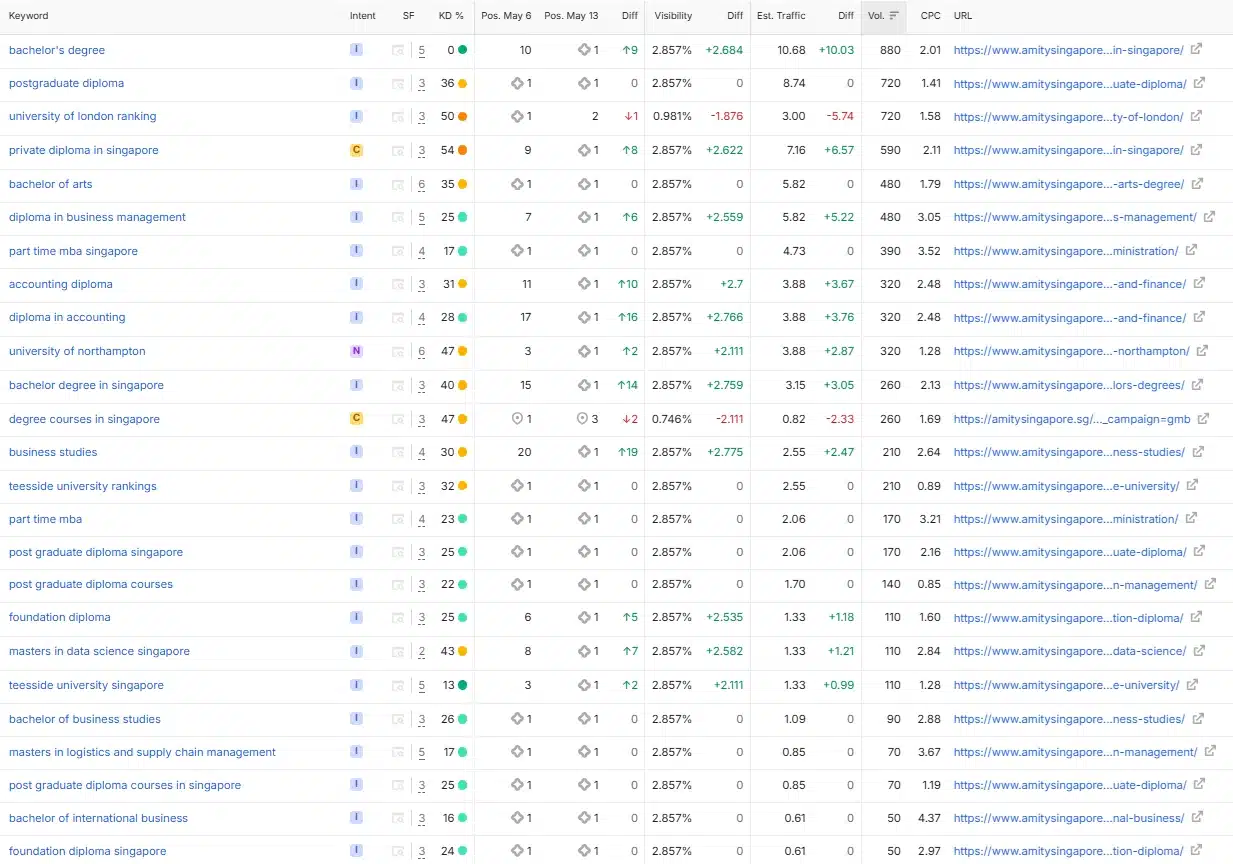Click SERP features count 6 for bachelor of arts
Screen dimensions: 1233x864
pos(422,184)
